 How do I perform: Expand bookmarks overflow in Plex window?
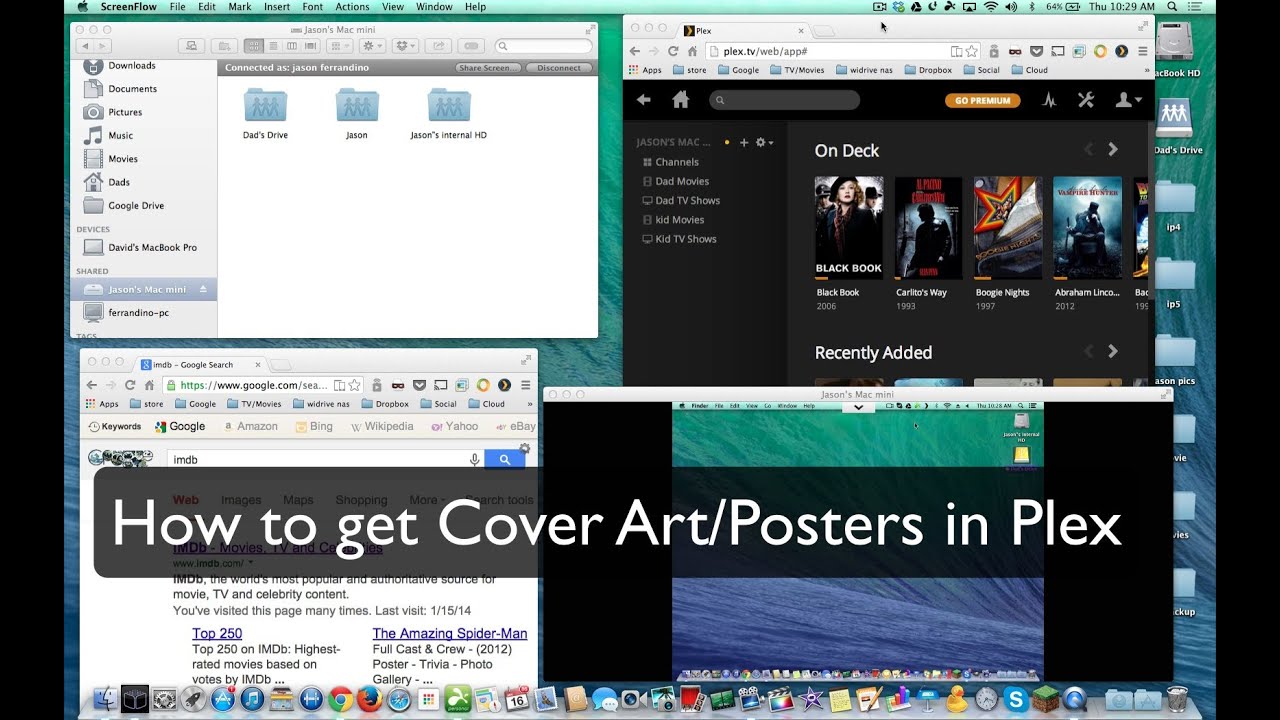point(1146,70)
